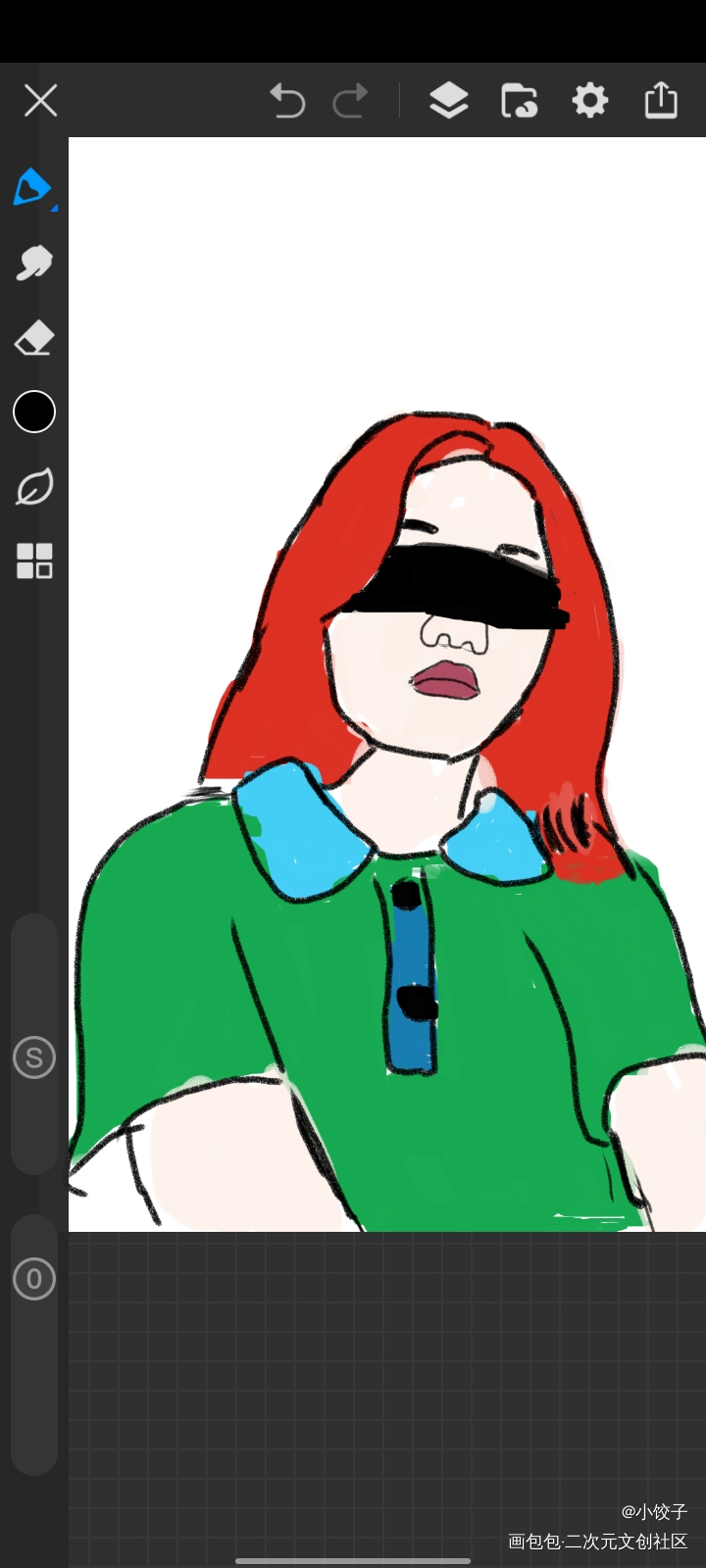The image size is (706, 1568).
Task: Open the settings gear
Action: coord(589,100)
